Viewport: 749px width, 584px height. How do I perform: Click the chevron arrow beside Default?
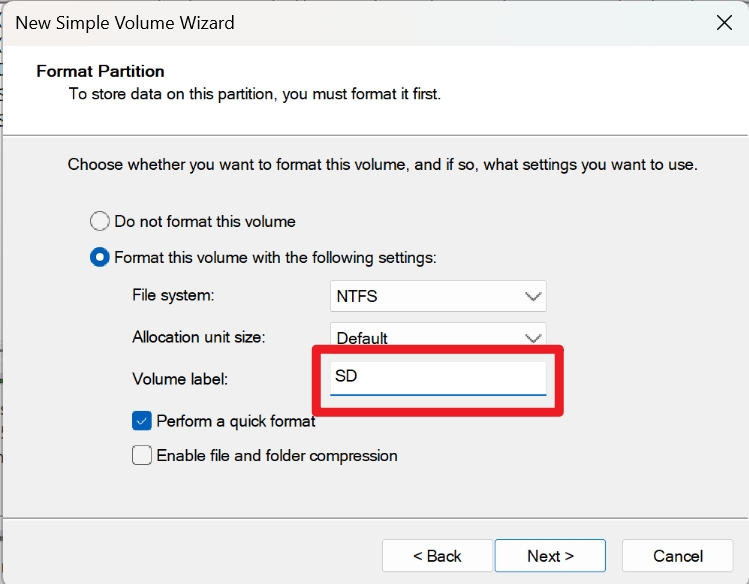click(x=532, y=336)
